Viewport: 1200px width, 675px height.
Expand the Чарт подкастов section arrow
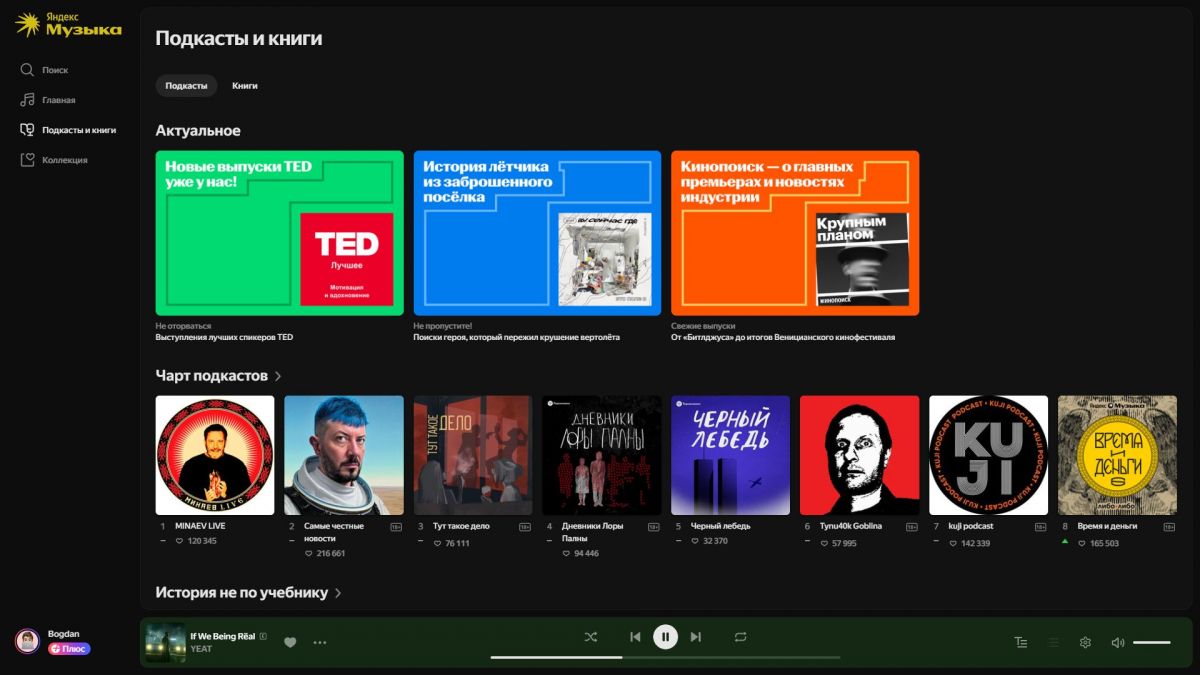pos(278,376)
